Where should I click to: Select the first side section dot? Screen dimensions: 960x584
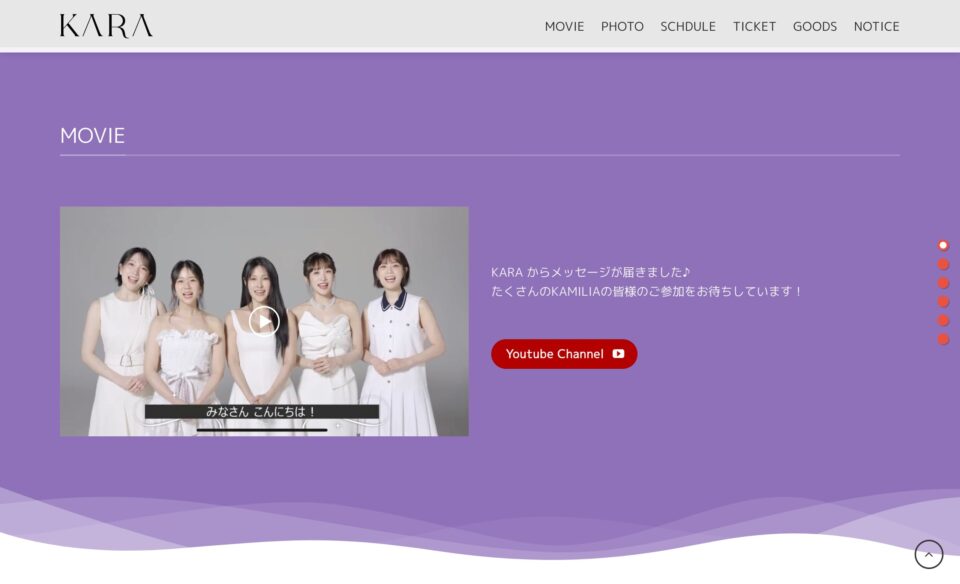943,245
